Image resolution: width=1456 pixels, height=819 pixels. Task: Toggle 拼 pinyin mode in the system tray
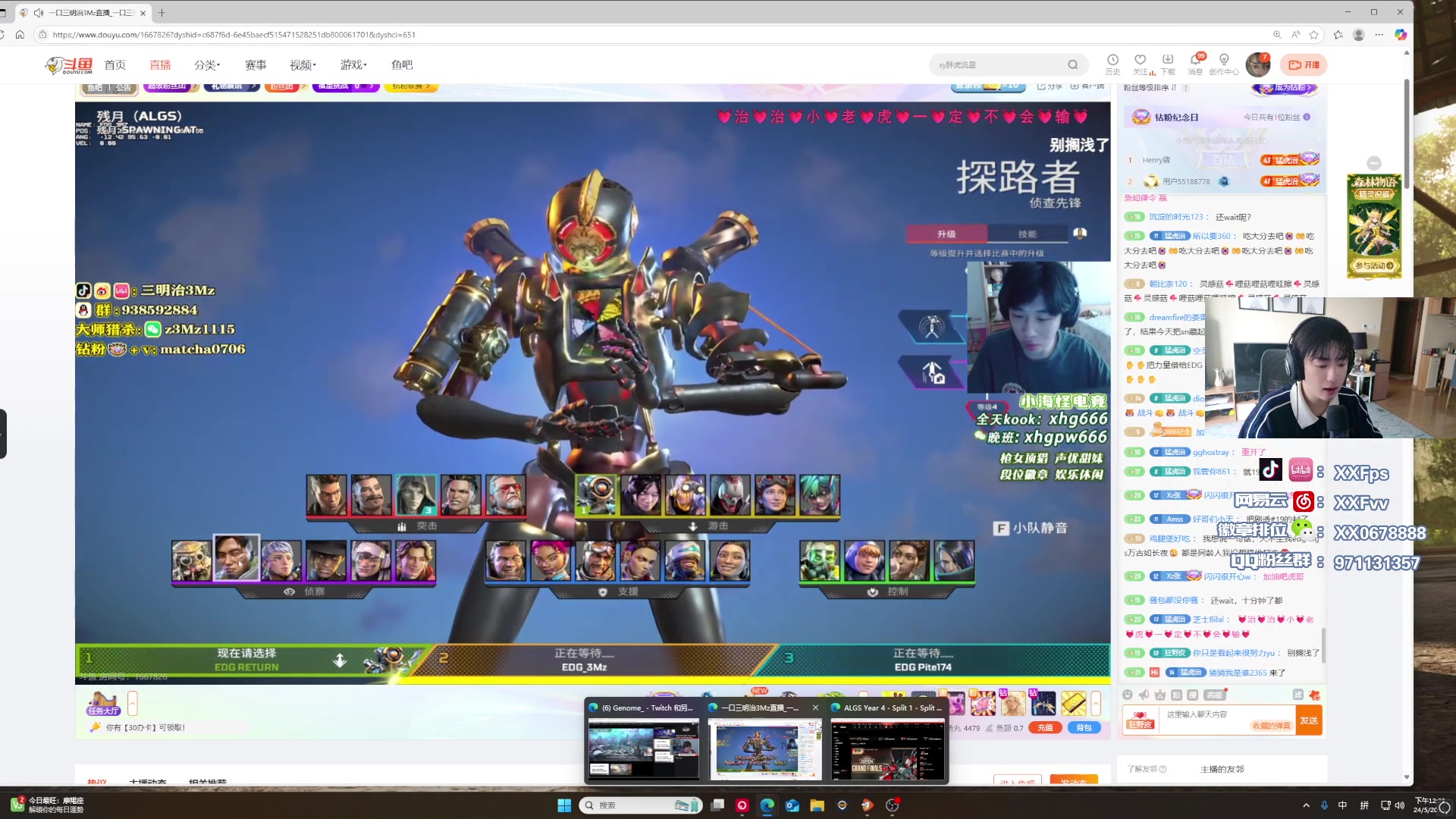pos(1364,805)
